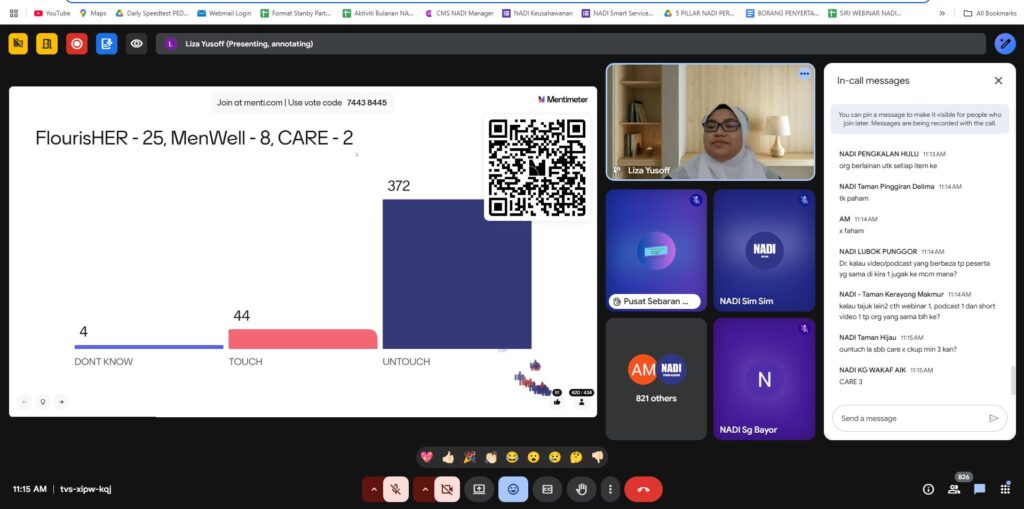Click the red recording indicator icon
1024x509 pixels.
click(77, 44)
